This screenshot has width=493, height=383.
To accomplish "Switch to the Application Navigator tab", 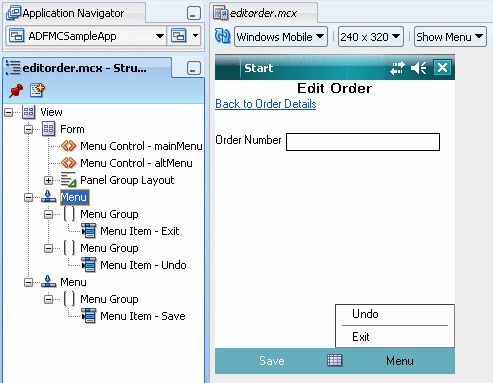I will click(75, 13).
